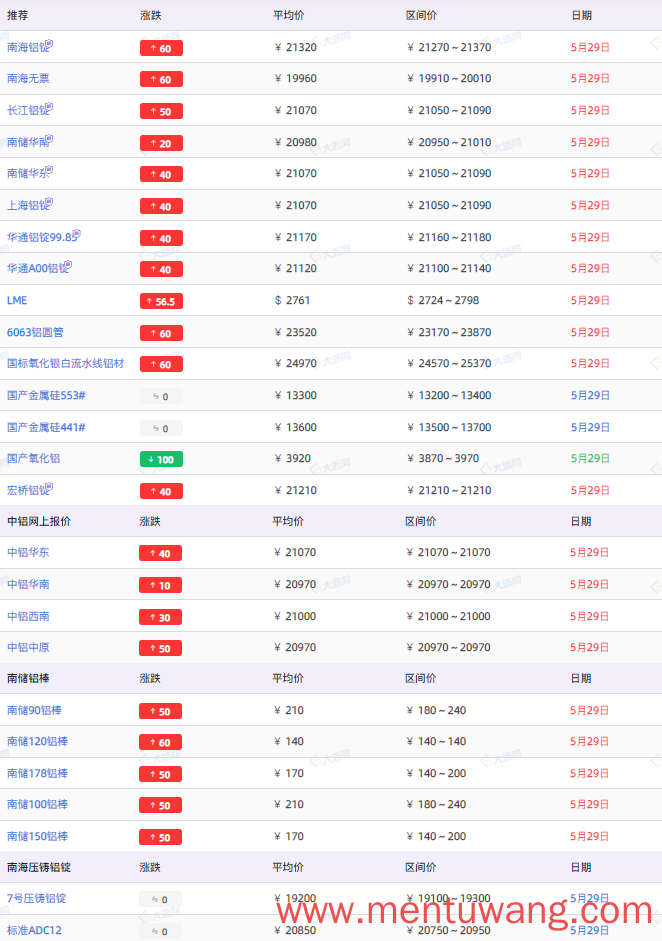Click the small icon after 华通A00铝锭
Viewport: 662px width, 941px height.
click(68, 264)
